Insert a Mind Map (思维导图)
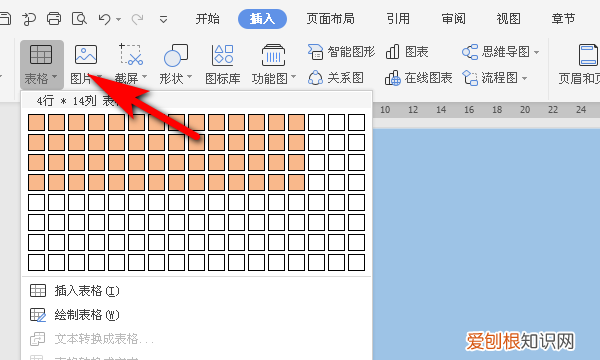The width and height of the screenshot is (600, 360). [x=496, y=52]
